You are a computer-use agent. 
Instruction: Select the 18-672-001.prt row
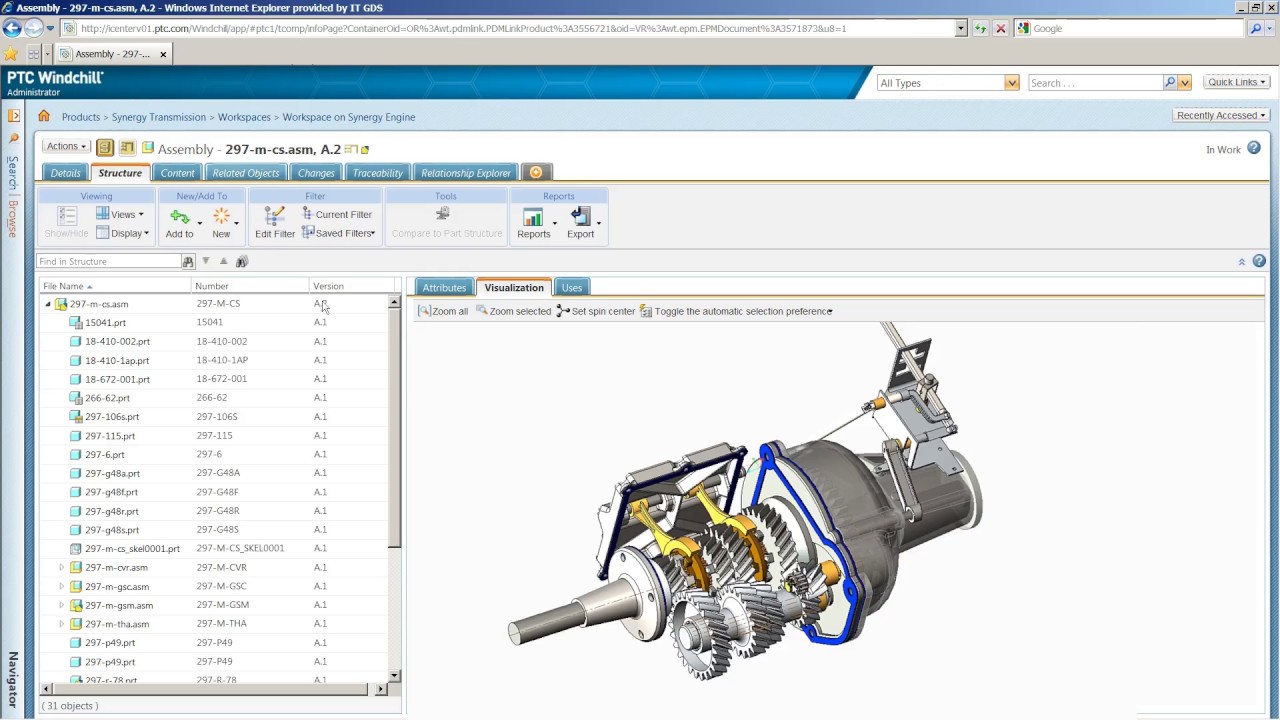[213, 379]
